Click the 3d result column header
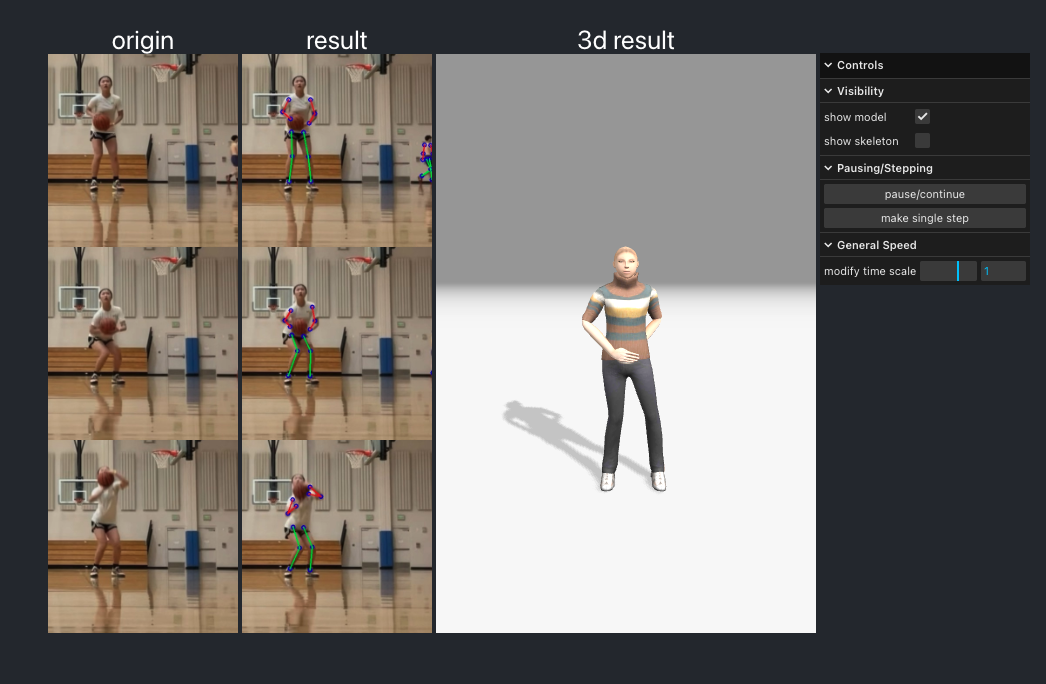 (625, 41)
